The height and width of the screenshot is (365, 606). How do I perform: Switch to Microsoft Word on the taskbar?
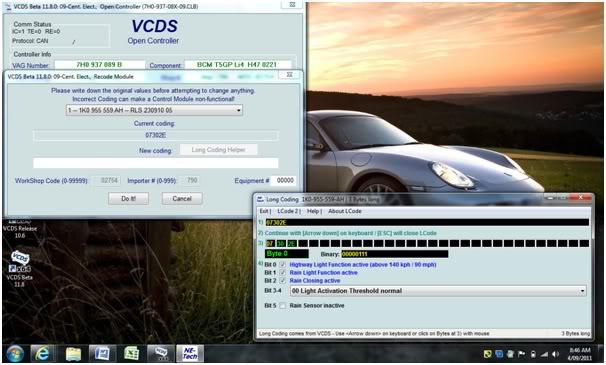pyautogui.click(x=102, y=353)
